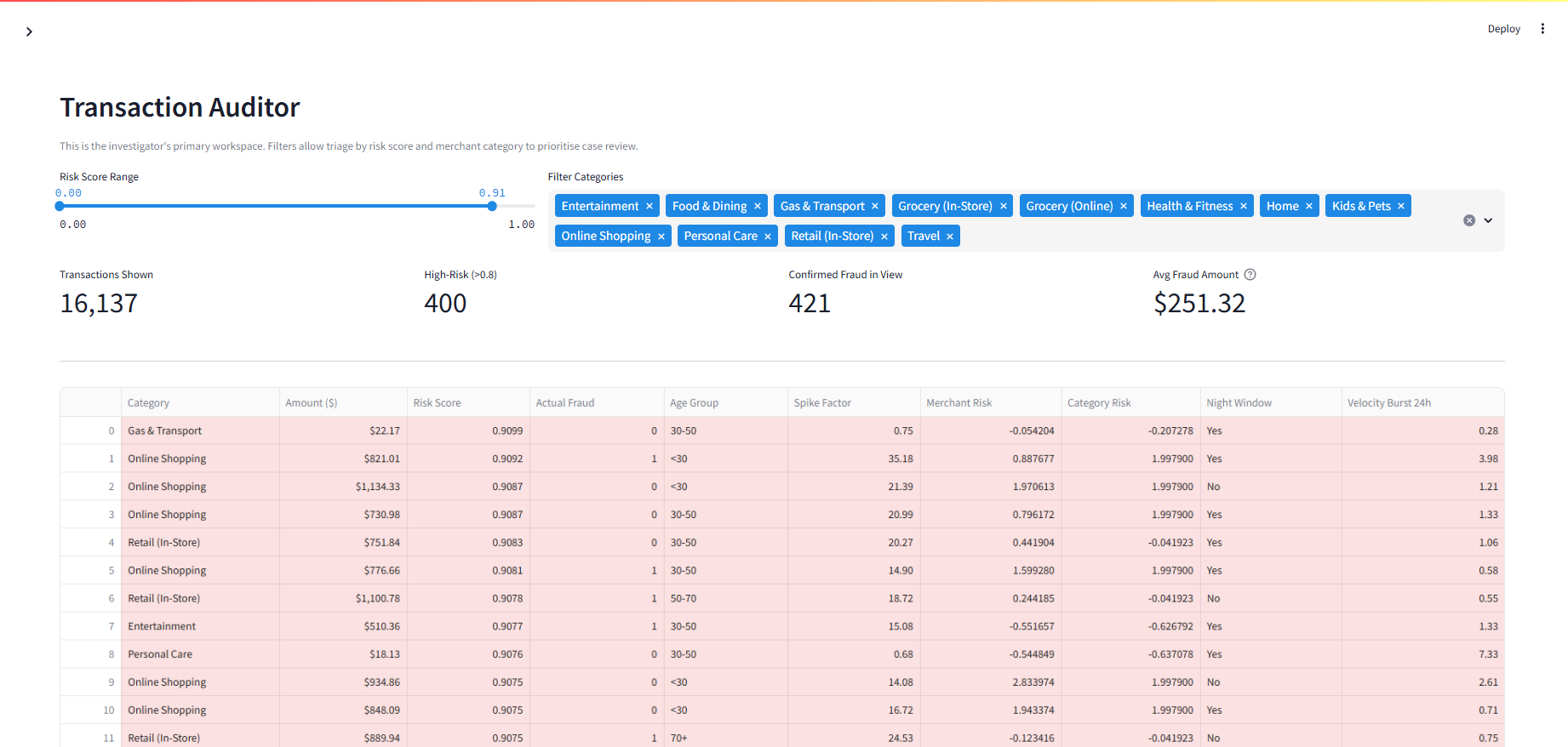The width and height of the screenshot is (1568, 747).
Task: Open the Filter Categories dropdown
Action: pyautogui.click(x=1488, y=220)
